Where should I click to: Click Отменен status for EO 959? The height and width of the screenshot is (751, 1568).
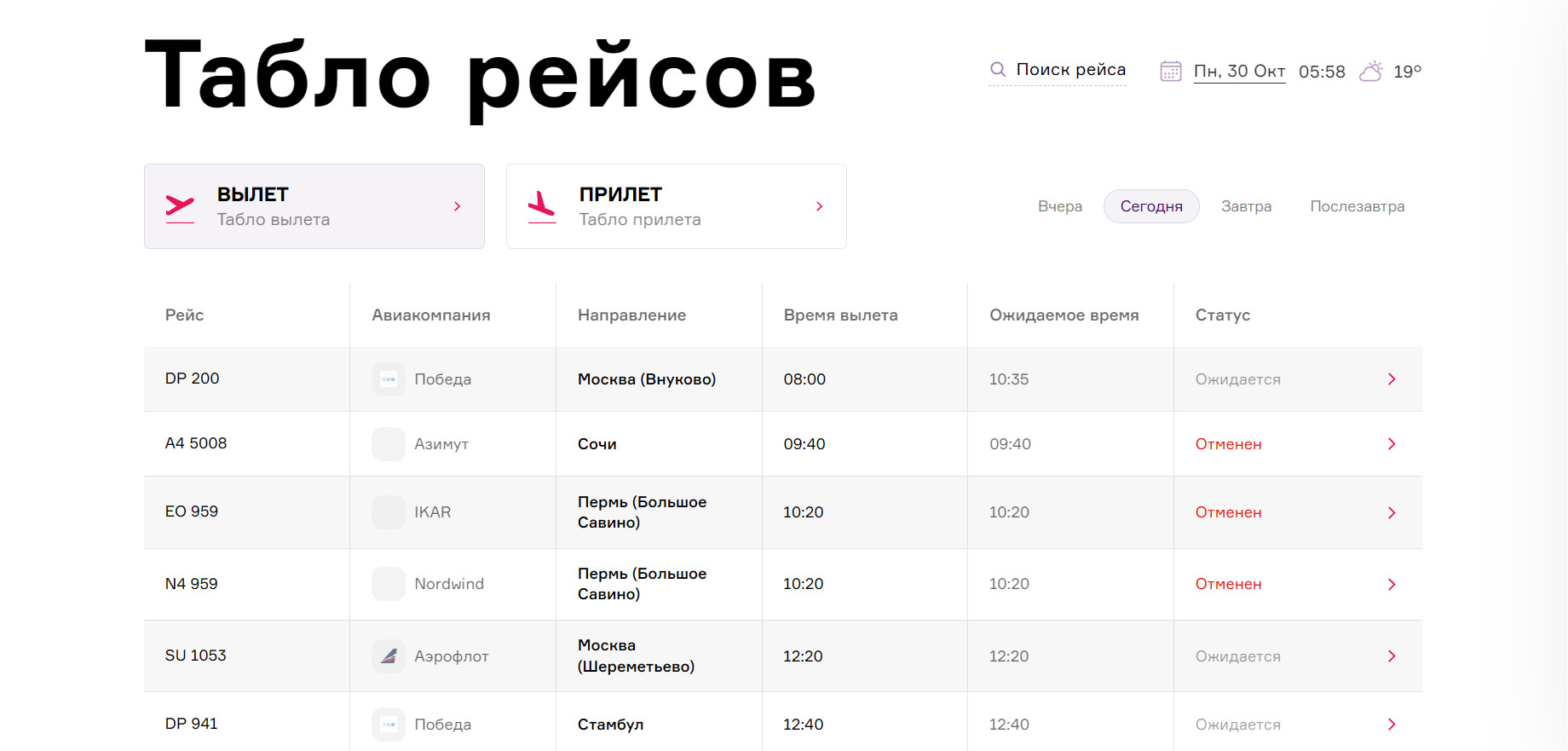1228,512
